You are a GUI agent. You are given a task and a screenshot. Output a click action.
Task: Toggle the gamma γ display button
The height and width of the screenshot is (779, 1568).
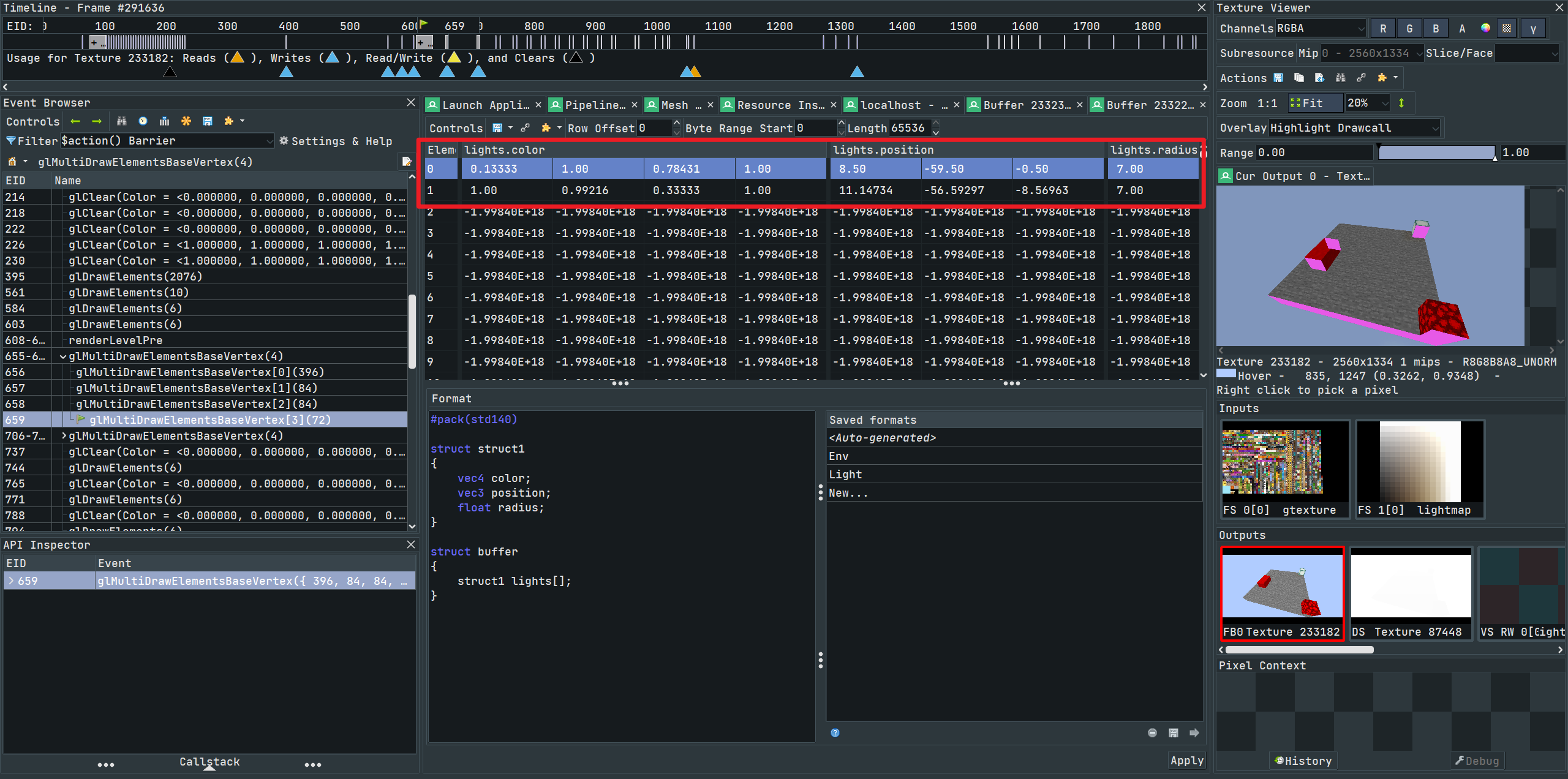click(1533, 28)
